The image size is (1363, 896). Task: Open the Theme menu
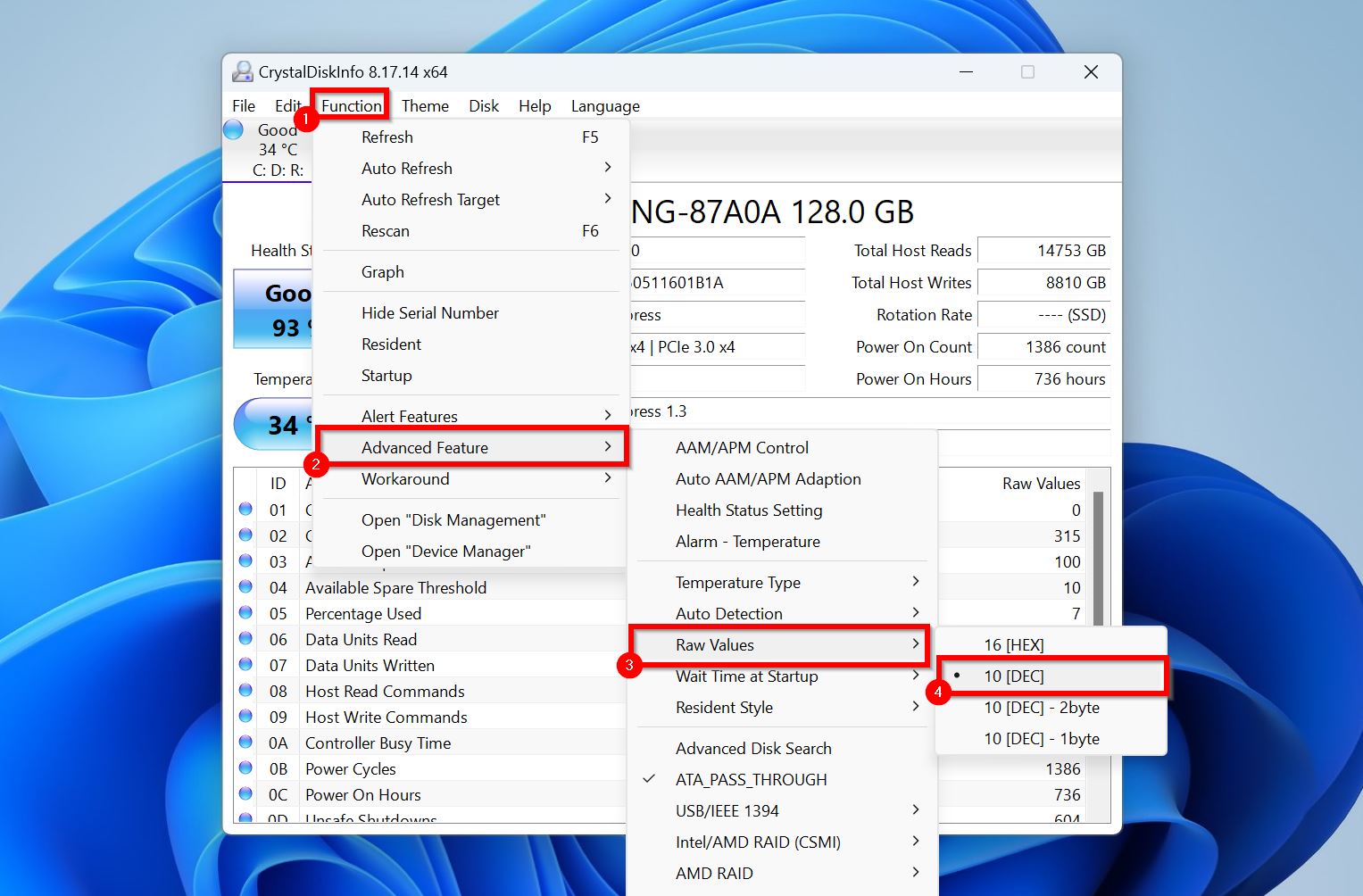(x=425, y=106)
